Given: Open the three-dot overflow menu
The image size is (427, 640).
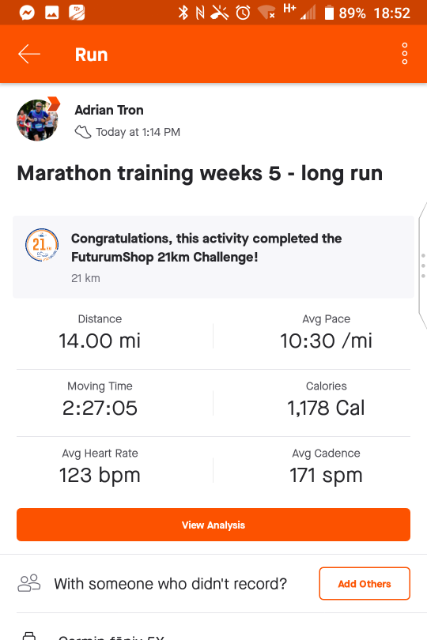Looking at the screenshot, I should click(x=405, y=53).
